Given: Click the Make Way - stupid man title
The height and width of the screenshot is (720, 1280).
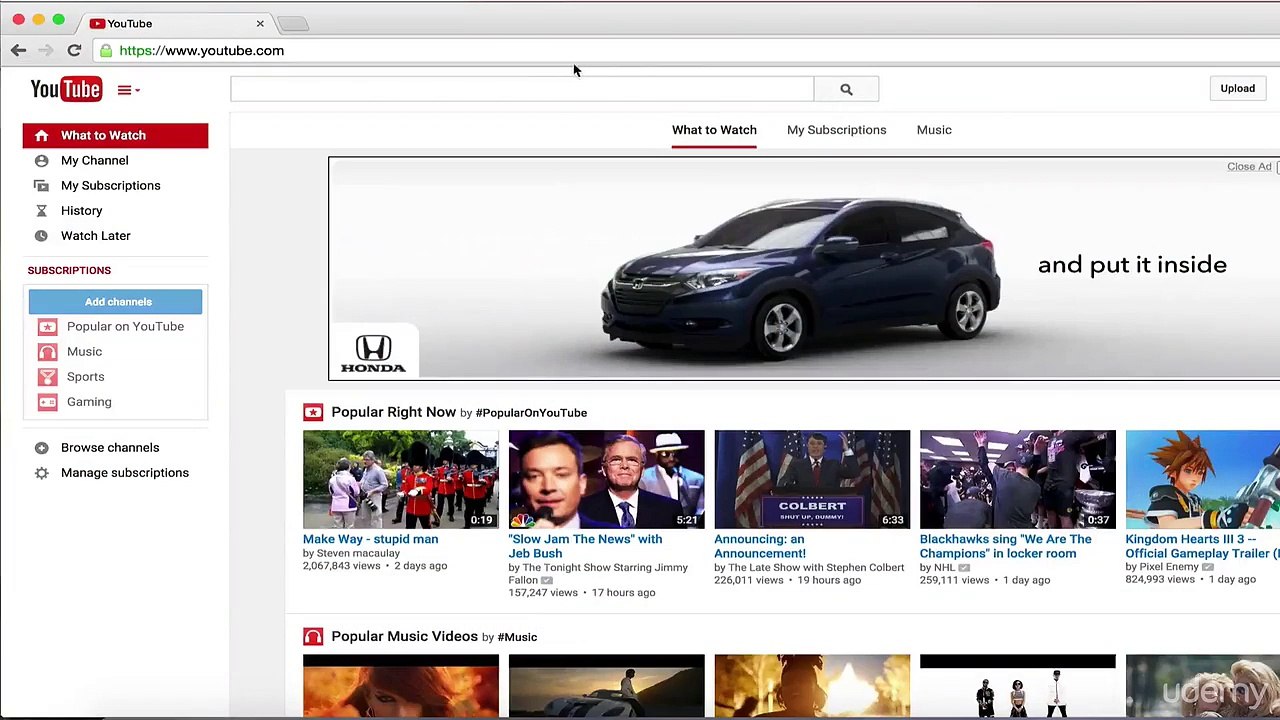Looking at the screenshot, I should coord(370,539).
